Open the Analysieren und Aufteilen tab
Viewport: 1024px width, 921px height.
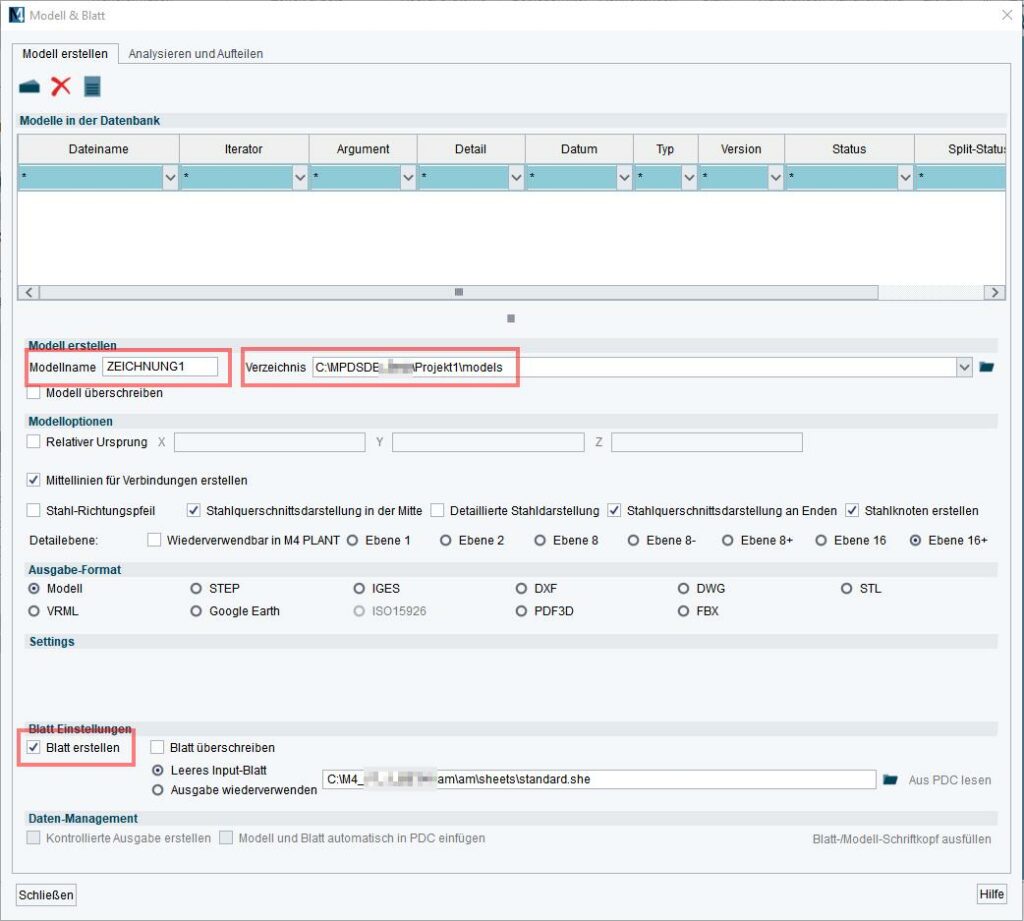coord(195,54)
